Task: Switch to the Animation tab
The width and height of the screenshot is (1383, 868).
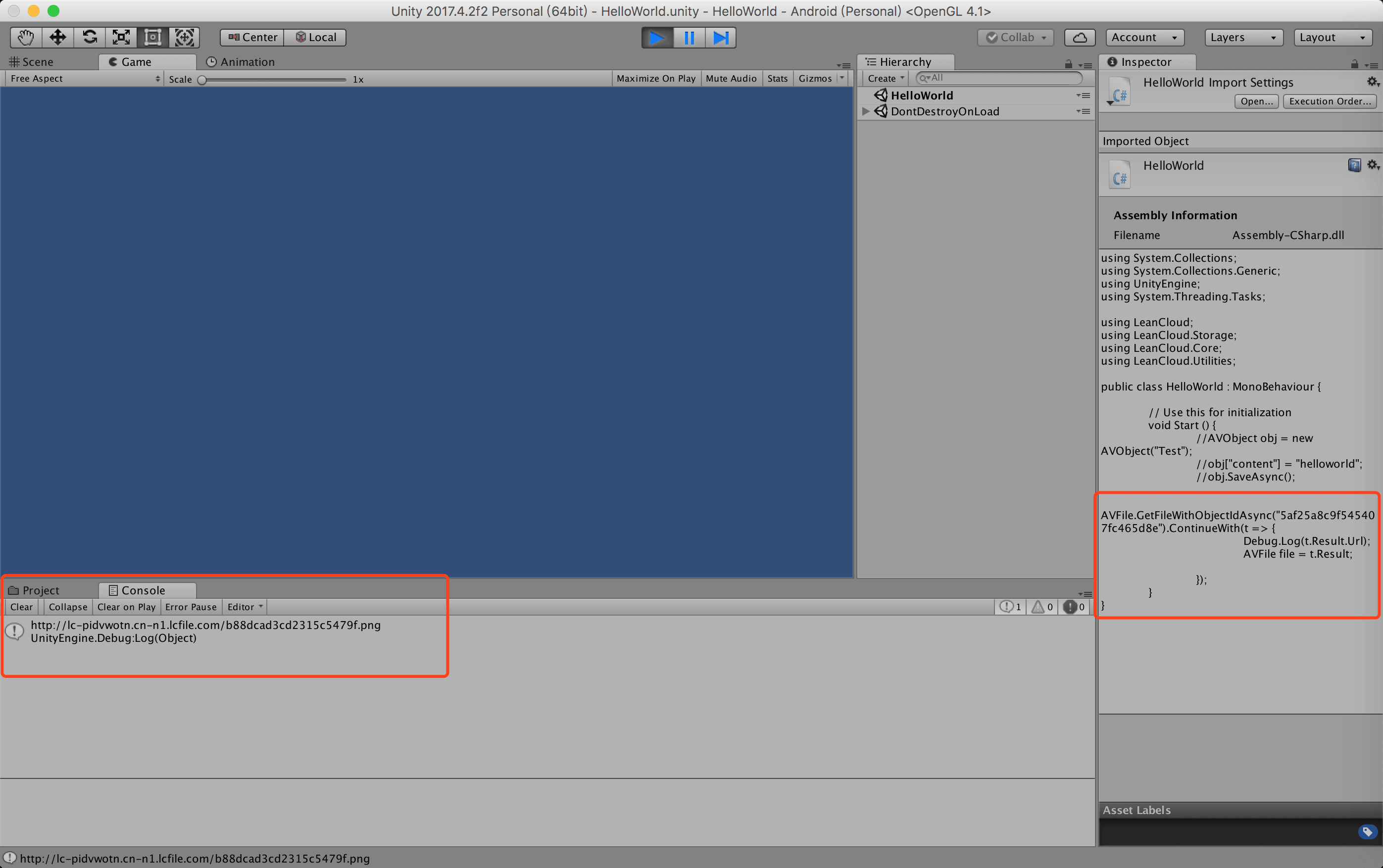Action: pyautogui.click(x=241, y=62)
